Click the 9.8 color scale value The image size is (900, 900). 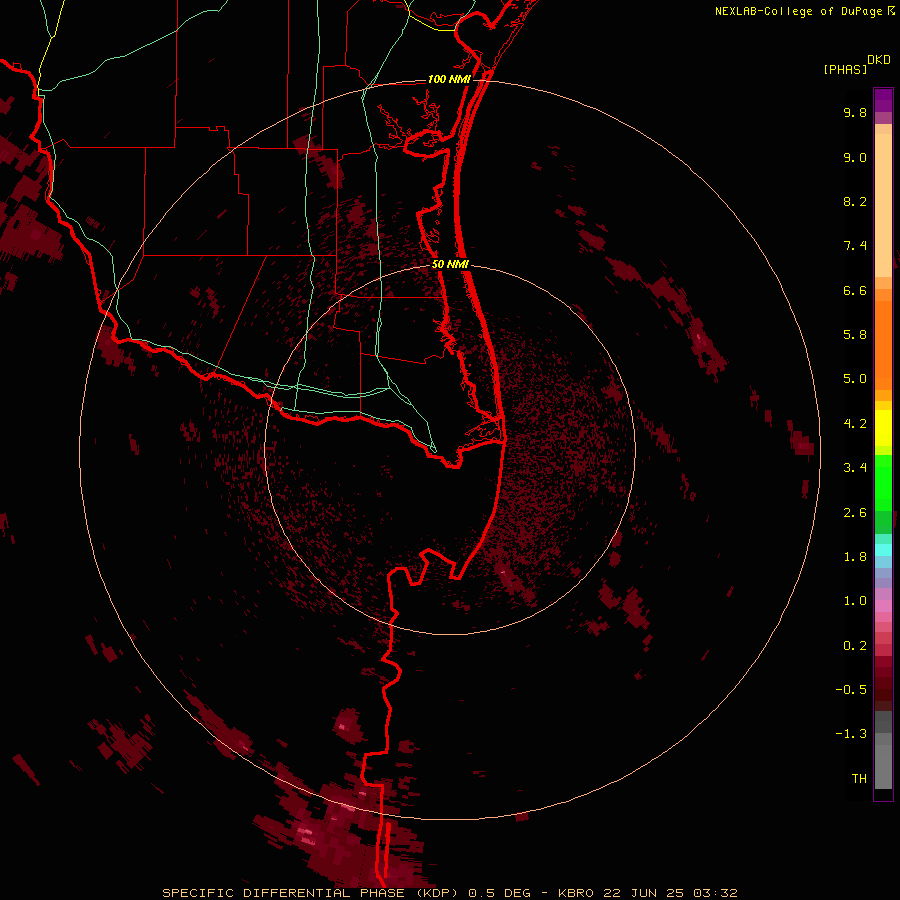[x=855, y=112]
